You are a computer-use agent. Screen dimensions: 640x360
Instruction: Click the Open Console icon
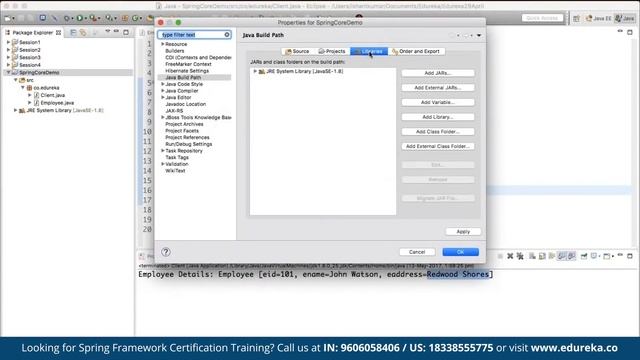pos(607,256)
